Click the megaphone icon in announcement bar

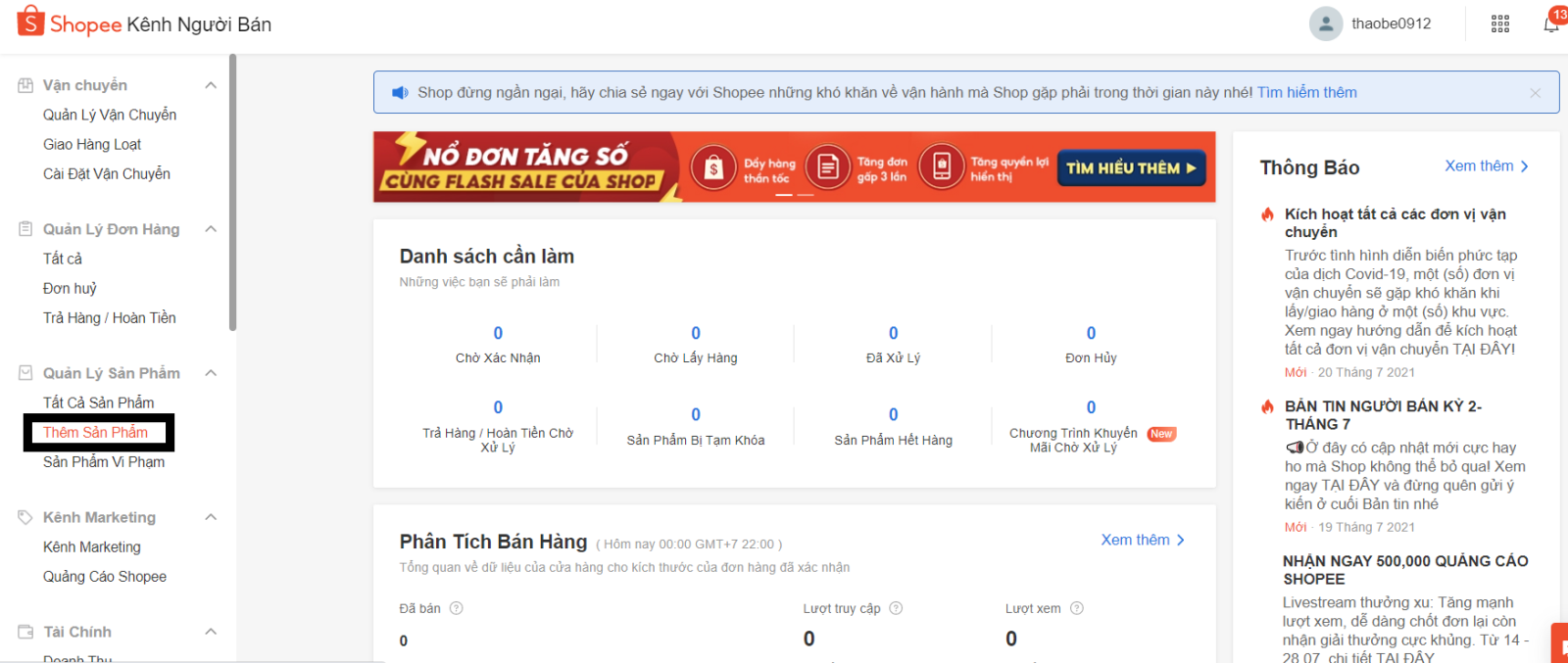pyautogui.click(x=400, y=93)
